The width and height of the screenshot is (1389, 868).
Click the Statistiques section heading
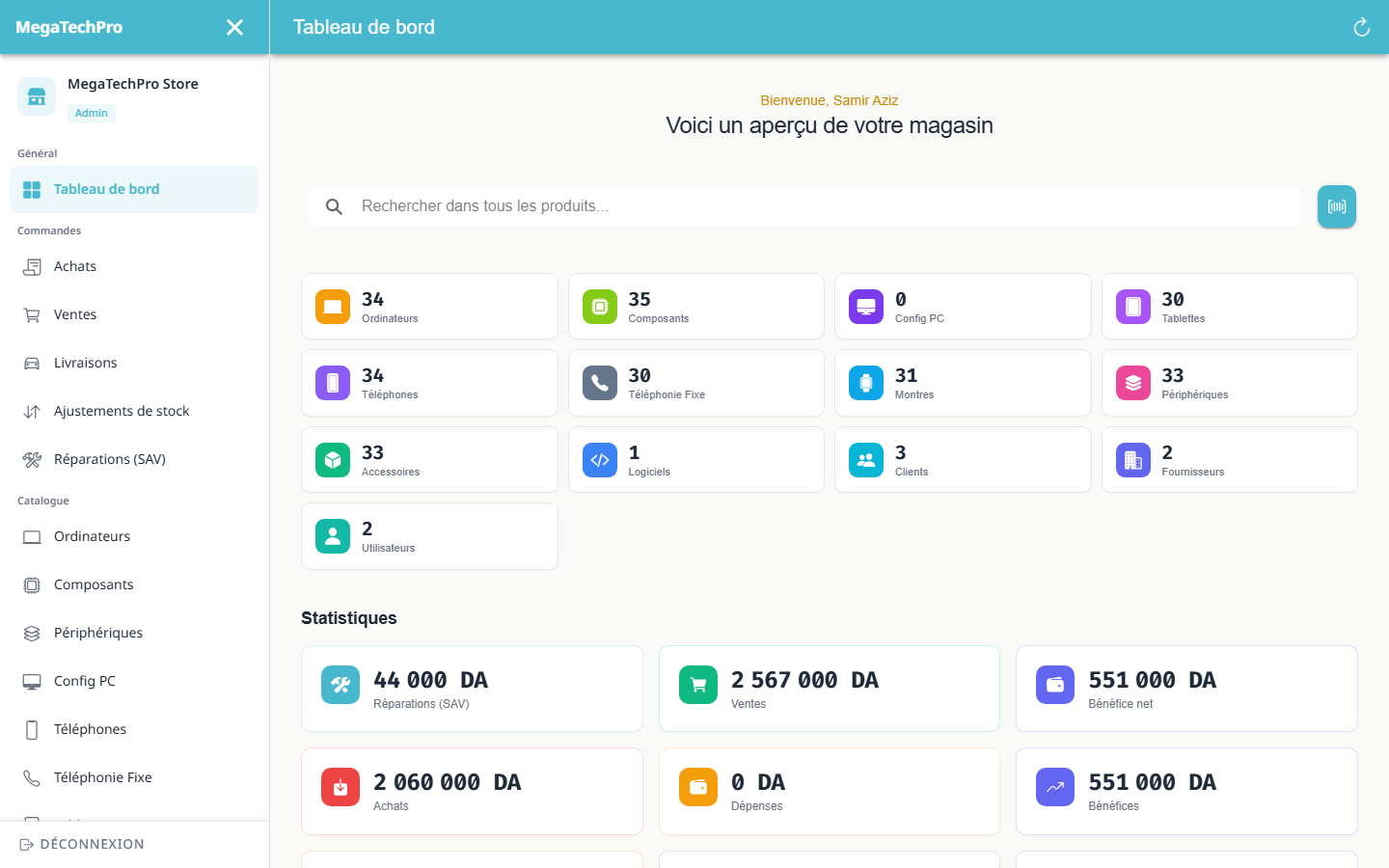[x=349, y=618]
